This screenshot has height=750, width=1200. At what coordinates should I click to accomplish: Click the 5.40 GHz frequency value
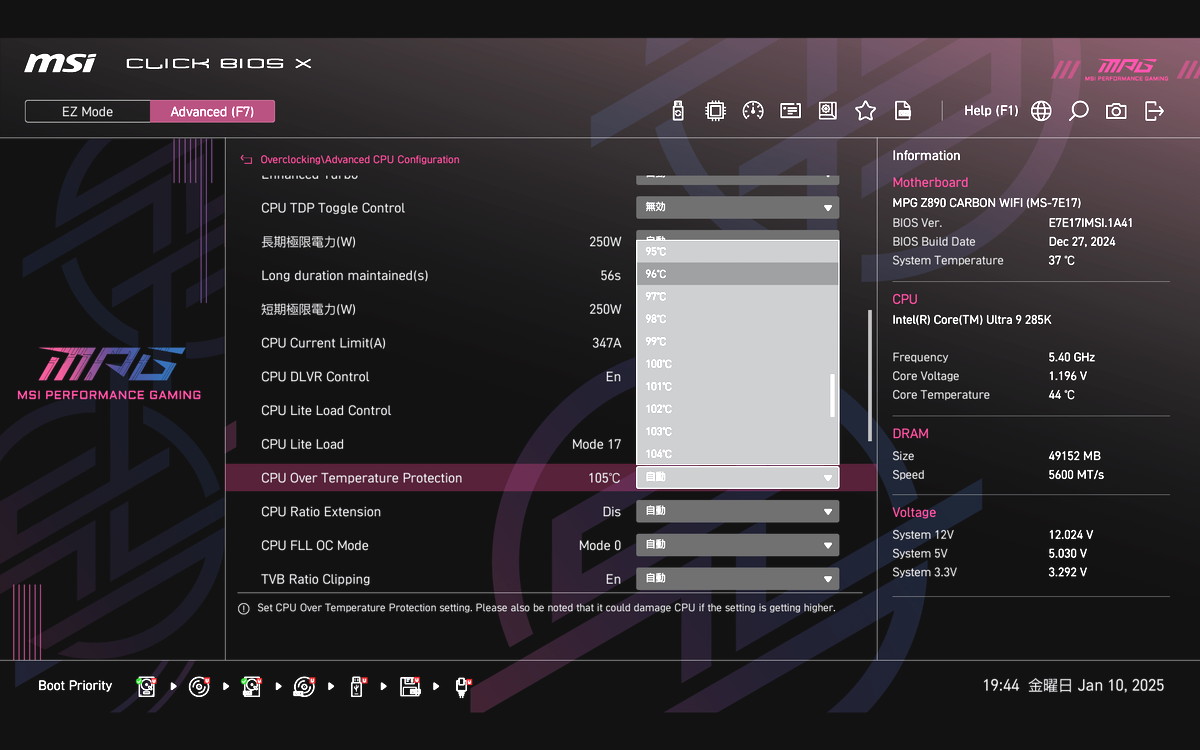(x=1072, y=357)
